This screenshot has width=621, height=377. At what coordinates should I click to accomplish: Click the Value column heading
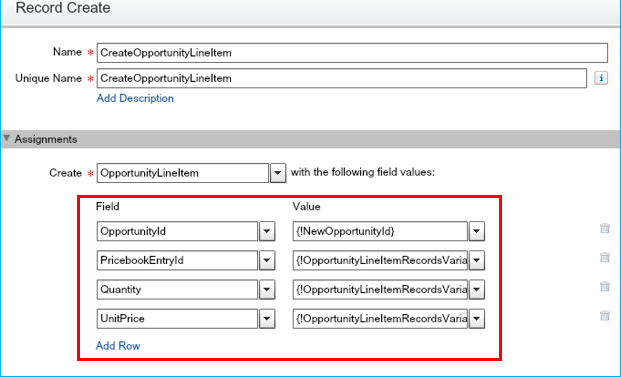tap(307, 207)
